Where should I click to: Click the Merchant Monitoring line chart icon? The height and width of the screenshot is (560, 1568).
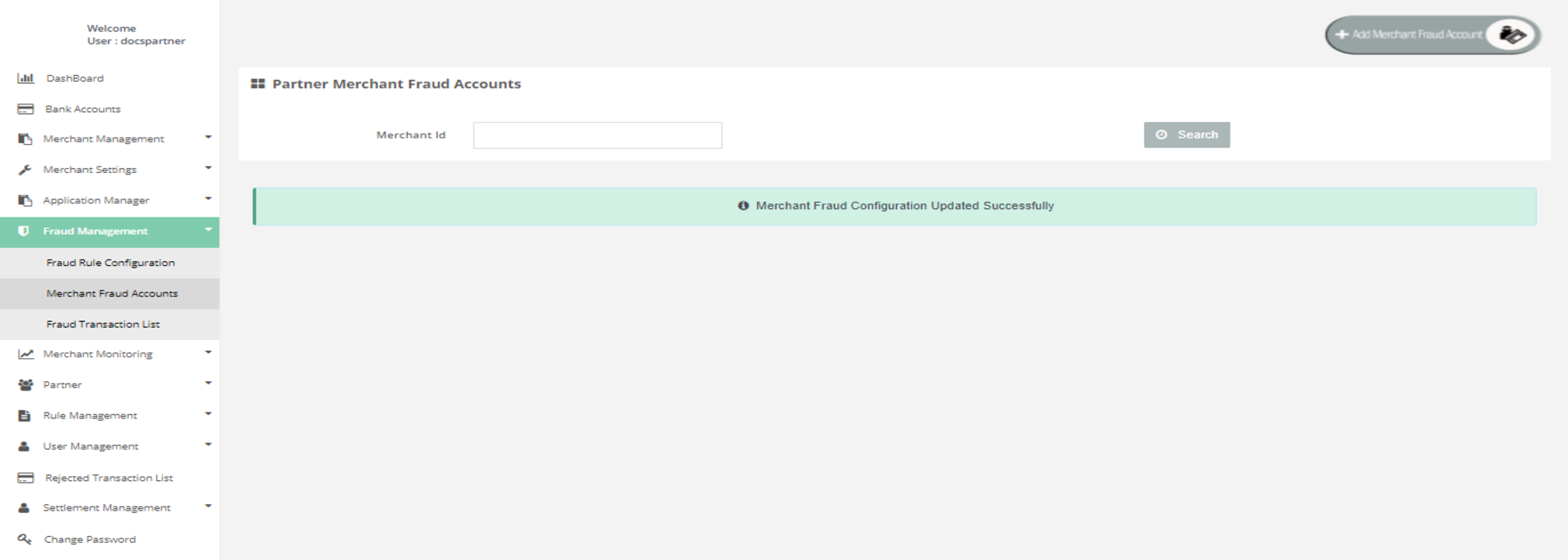pyautogui.click(x=26, y=354)
